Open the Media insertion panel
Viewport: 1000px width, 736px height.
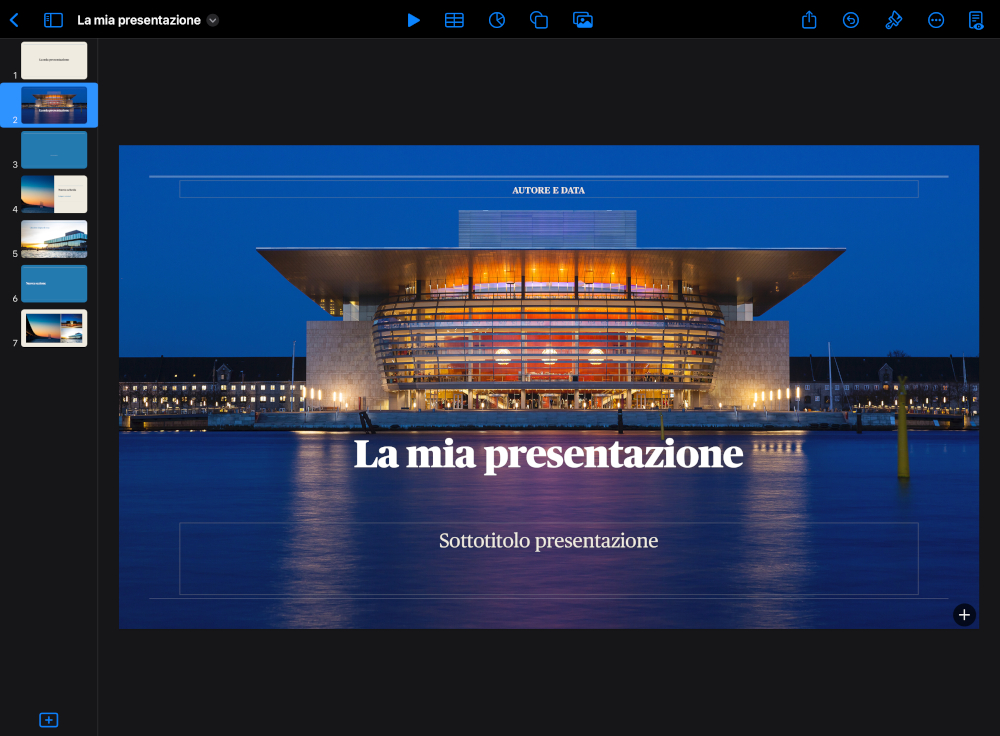click(x=583, y=19)
